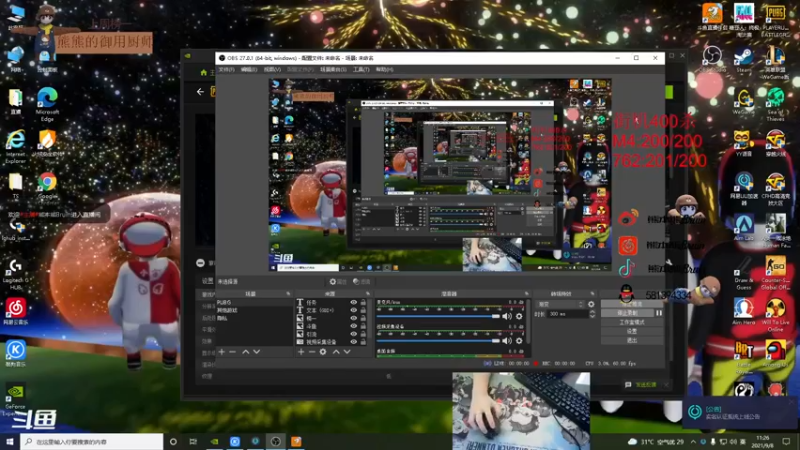800x450 pixels.
Task: Toggle lock on the topmost source
Action: click(363, 303)
